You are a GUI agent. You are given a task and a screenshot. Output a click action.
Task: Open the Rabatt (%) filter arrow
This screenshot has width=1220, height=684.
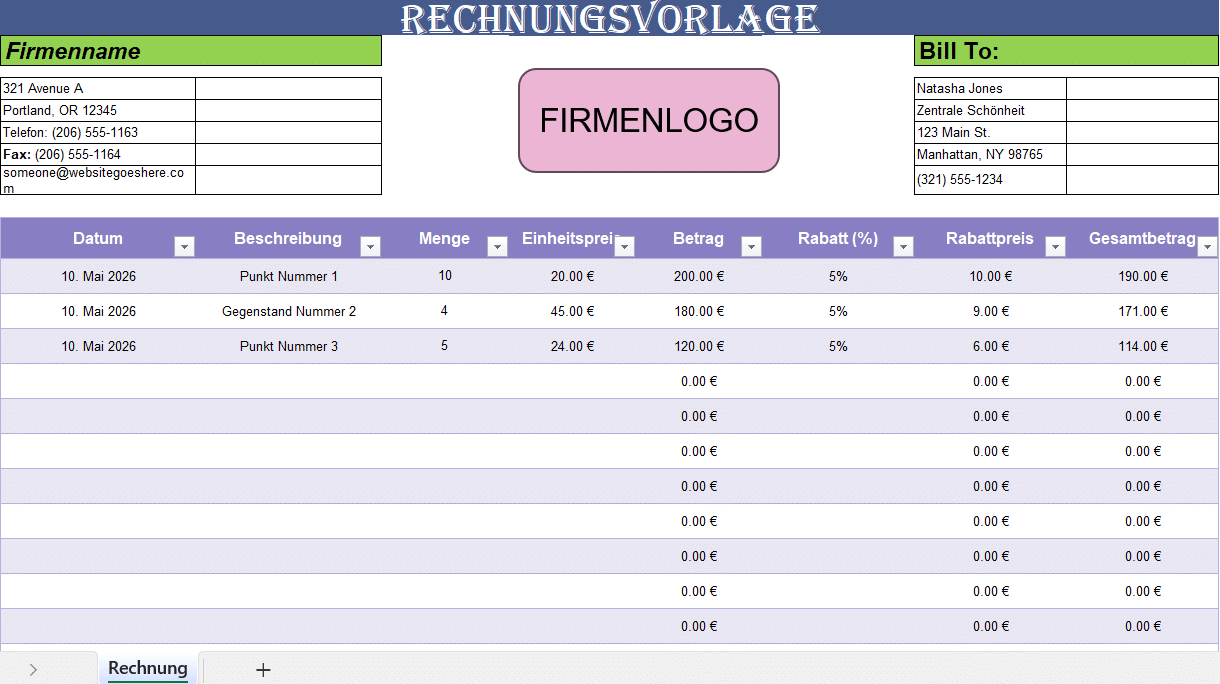[x=903, y=244]
